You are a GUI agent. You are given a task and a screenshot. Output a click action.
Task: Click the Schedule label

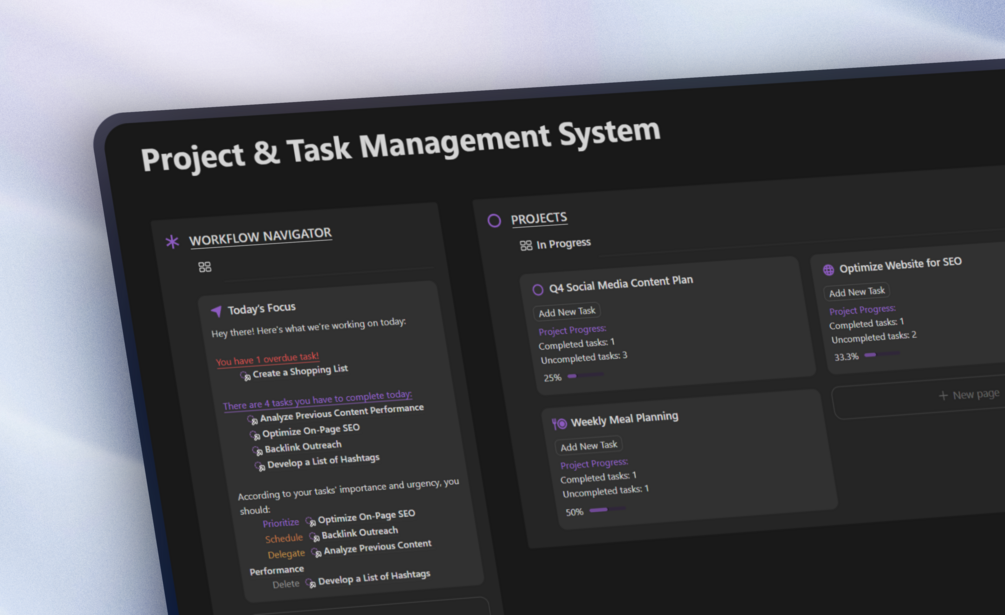pos(284,539)
